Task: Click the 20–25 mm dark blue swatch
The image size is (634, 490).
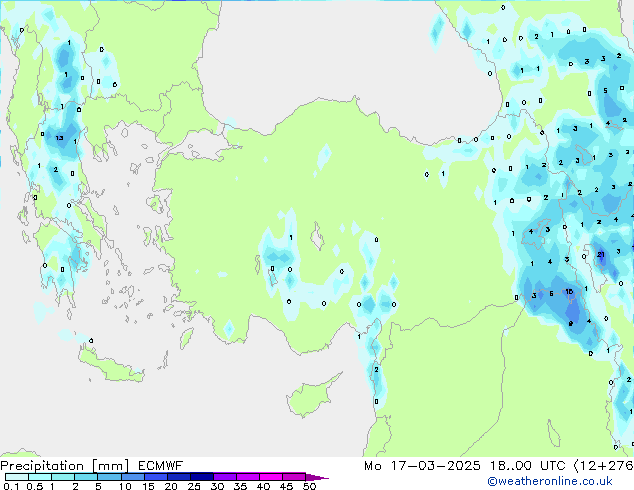Action: tap(178, 477)
